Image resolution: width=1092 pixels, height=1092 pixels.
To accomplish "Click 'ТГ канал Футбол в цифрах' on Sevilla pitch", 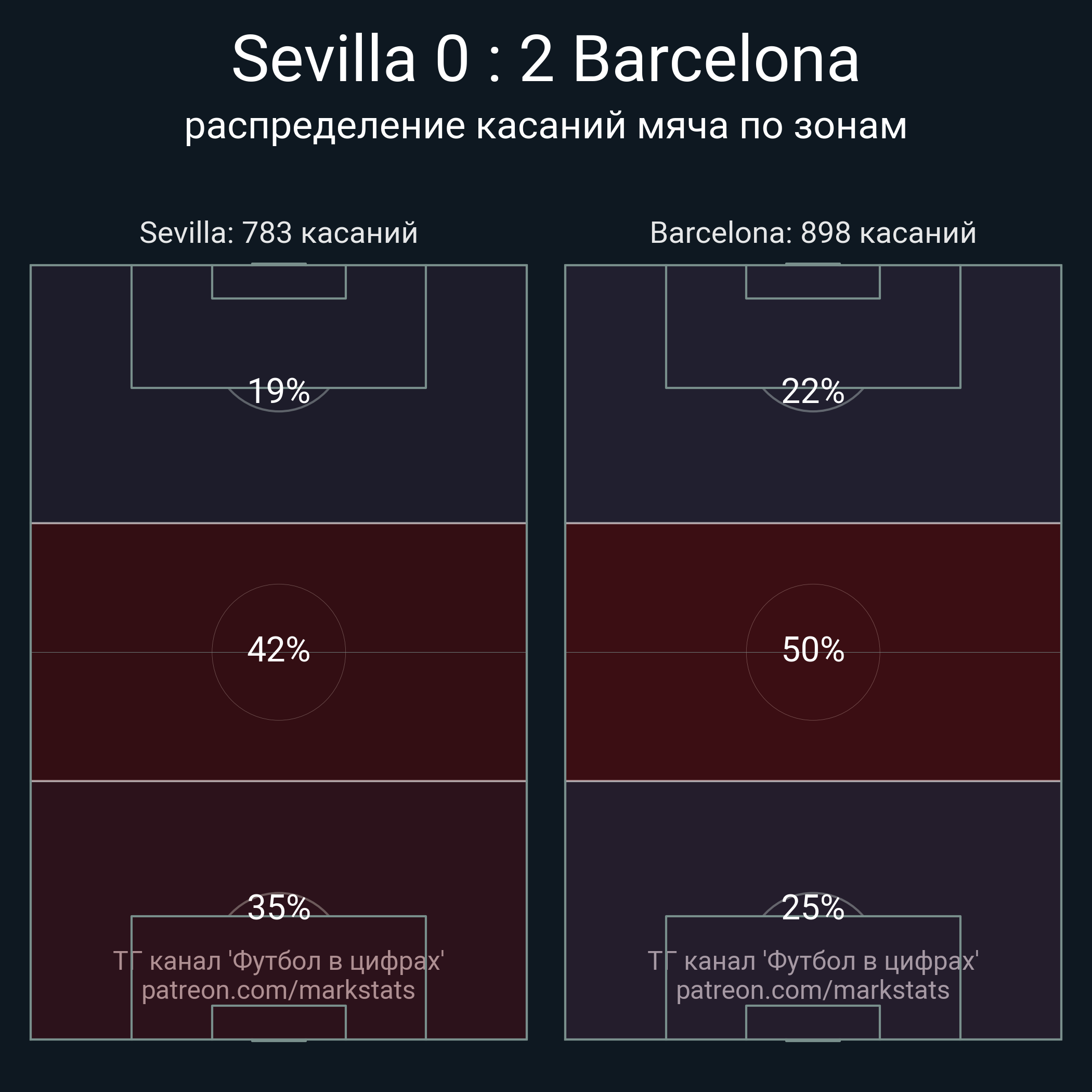I will [279, 961].
